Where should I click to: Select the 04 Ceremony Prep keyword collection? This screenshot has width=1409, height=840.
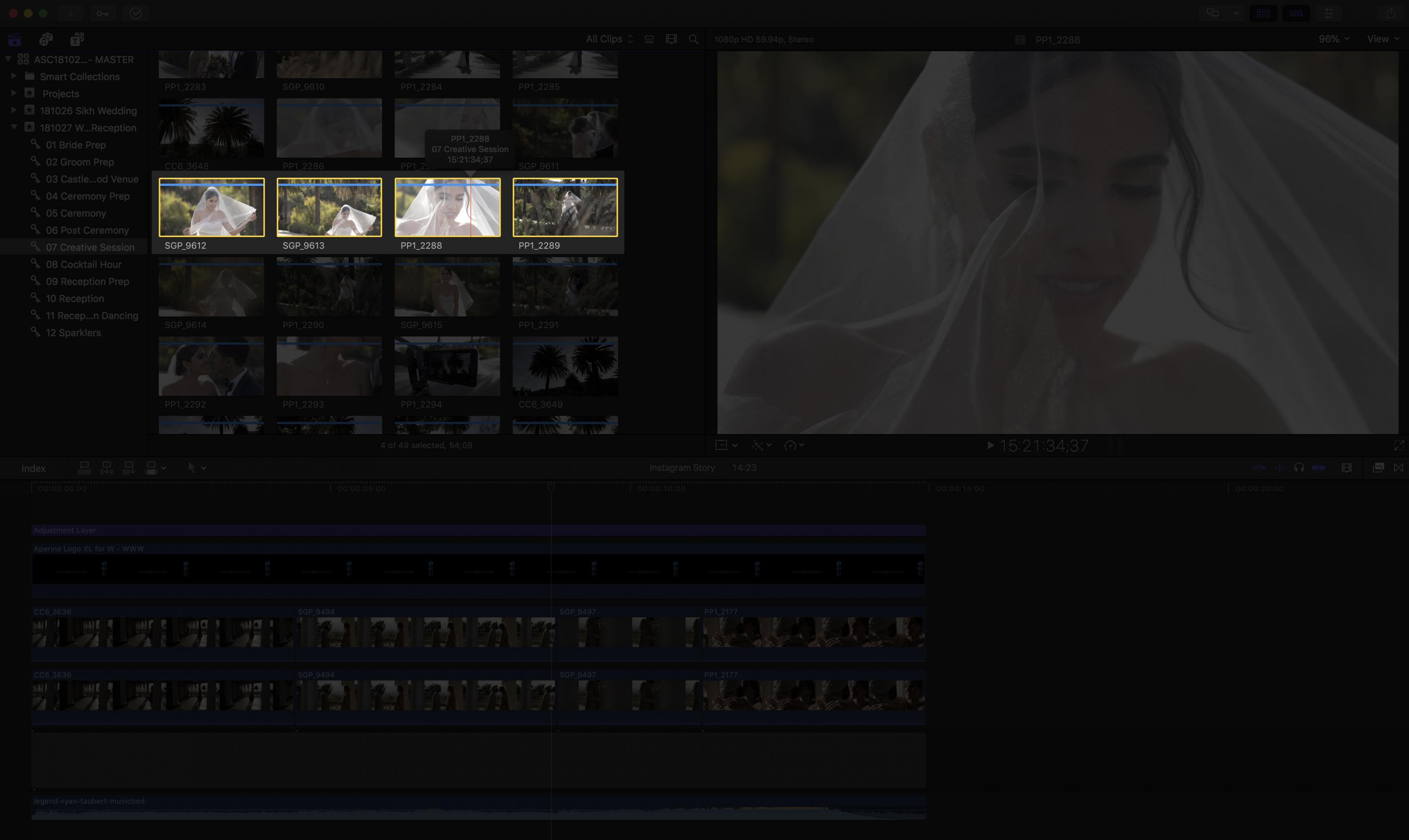click(88, 196)
